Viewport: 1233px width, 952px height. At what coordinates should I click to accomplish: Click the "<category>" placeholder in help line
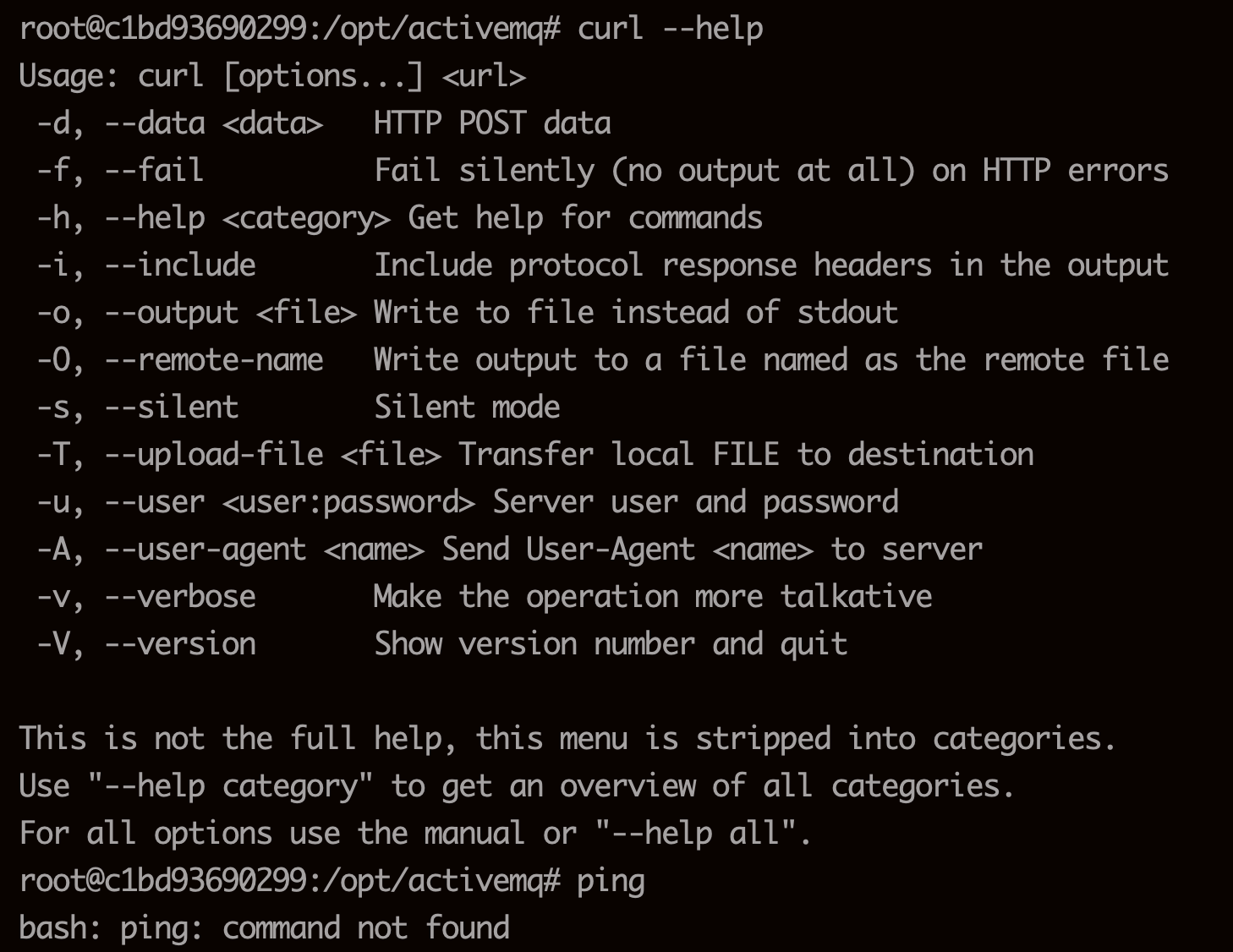tap(306, 218)
